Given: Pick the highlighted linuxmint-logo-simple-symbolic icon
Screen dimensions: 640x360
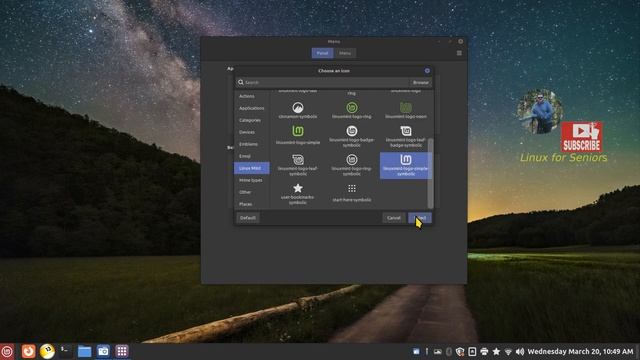Looking at the screenshot, I should tap(406, 165).
